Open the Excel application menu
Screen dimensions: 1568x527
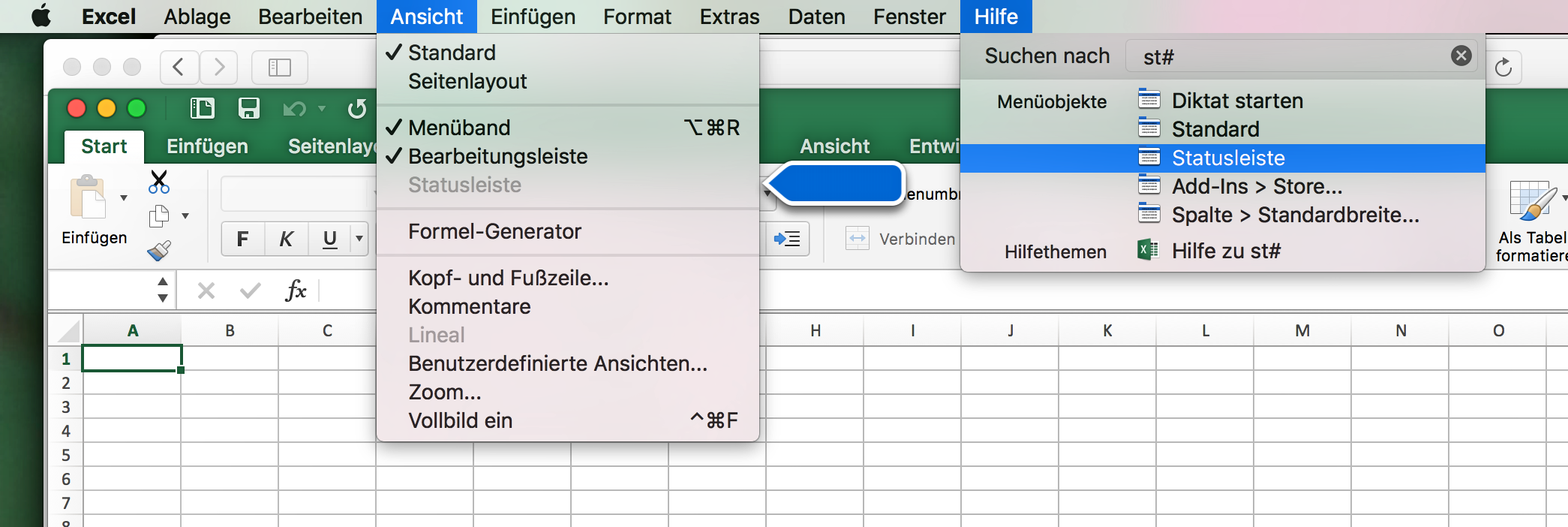[109, 17]
